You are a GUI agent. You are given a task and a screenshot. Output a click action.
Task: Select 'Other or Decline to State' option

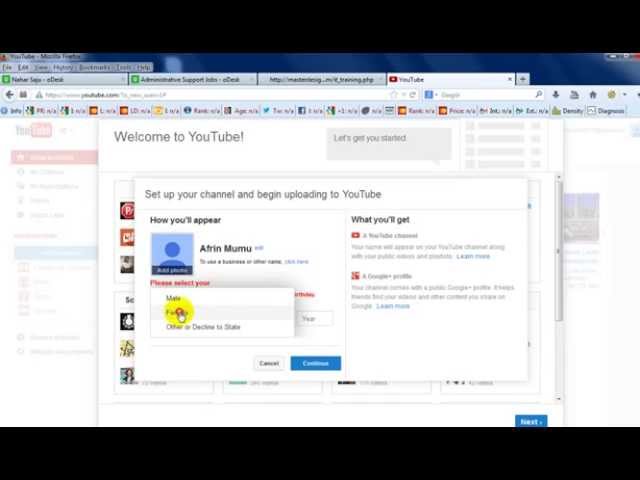pos(222,327)
